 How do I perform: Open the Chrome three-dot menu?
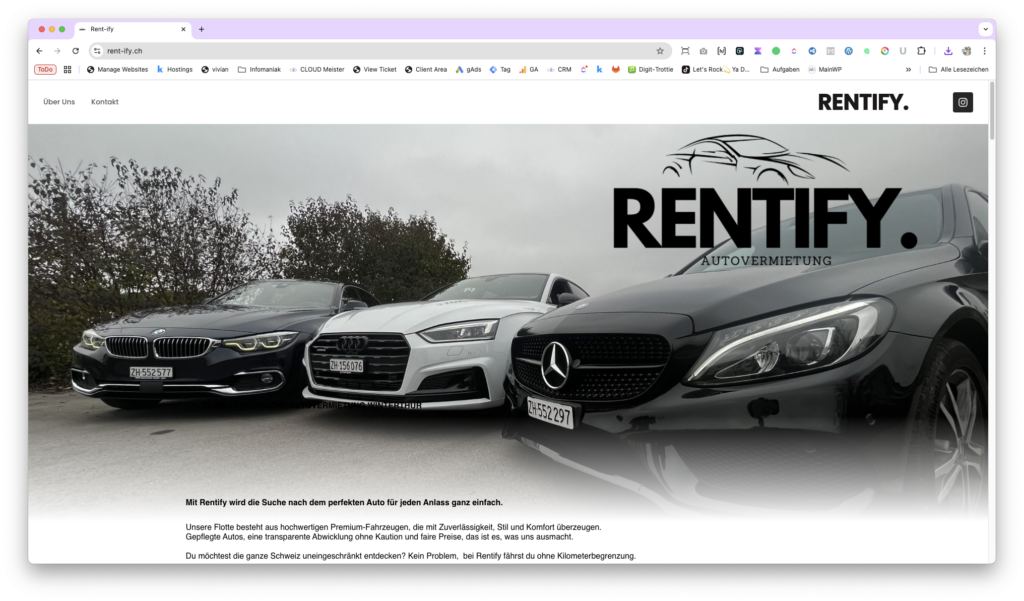984,51
